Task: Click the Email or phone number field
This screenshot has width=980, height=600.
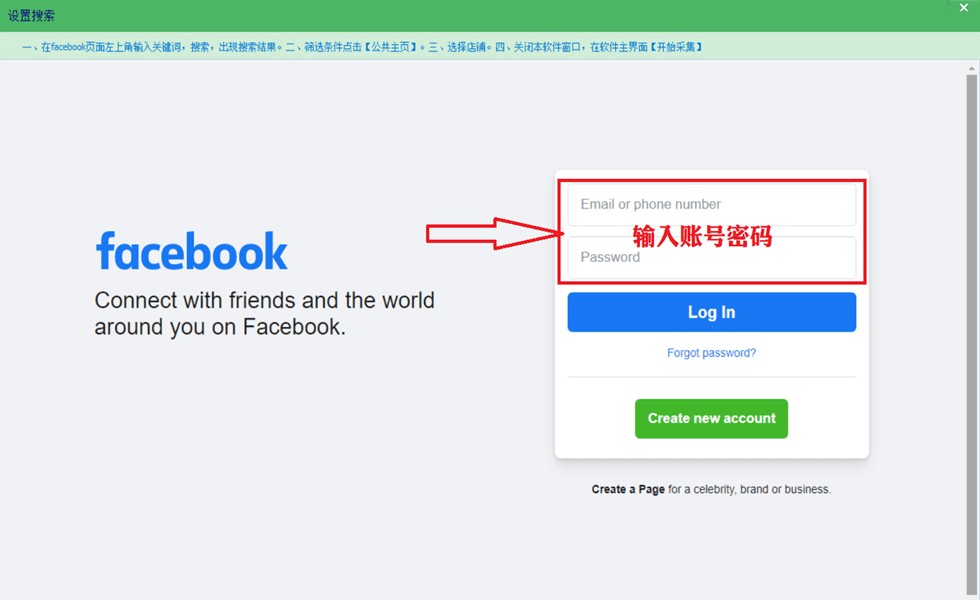Action: (x=711, y=204)
